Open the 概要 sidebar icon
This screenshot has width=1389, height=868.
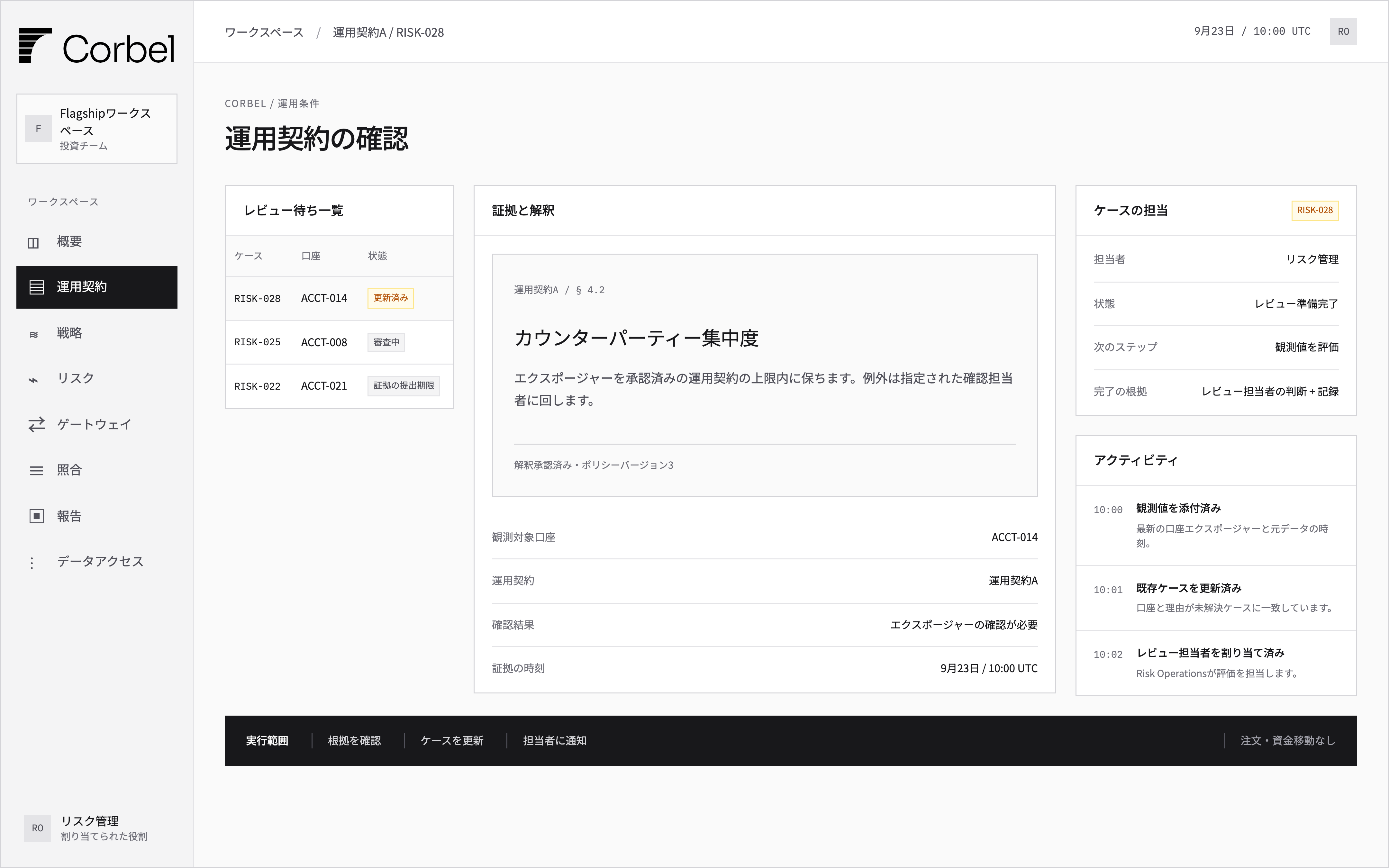(33, 243)
